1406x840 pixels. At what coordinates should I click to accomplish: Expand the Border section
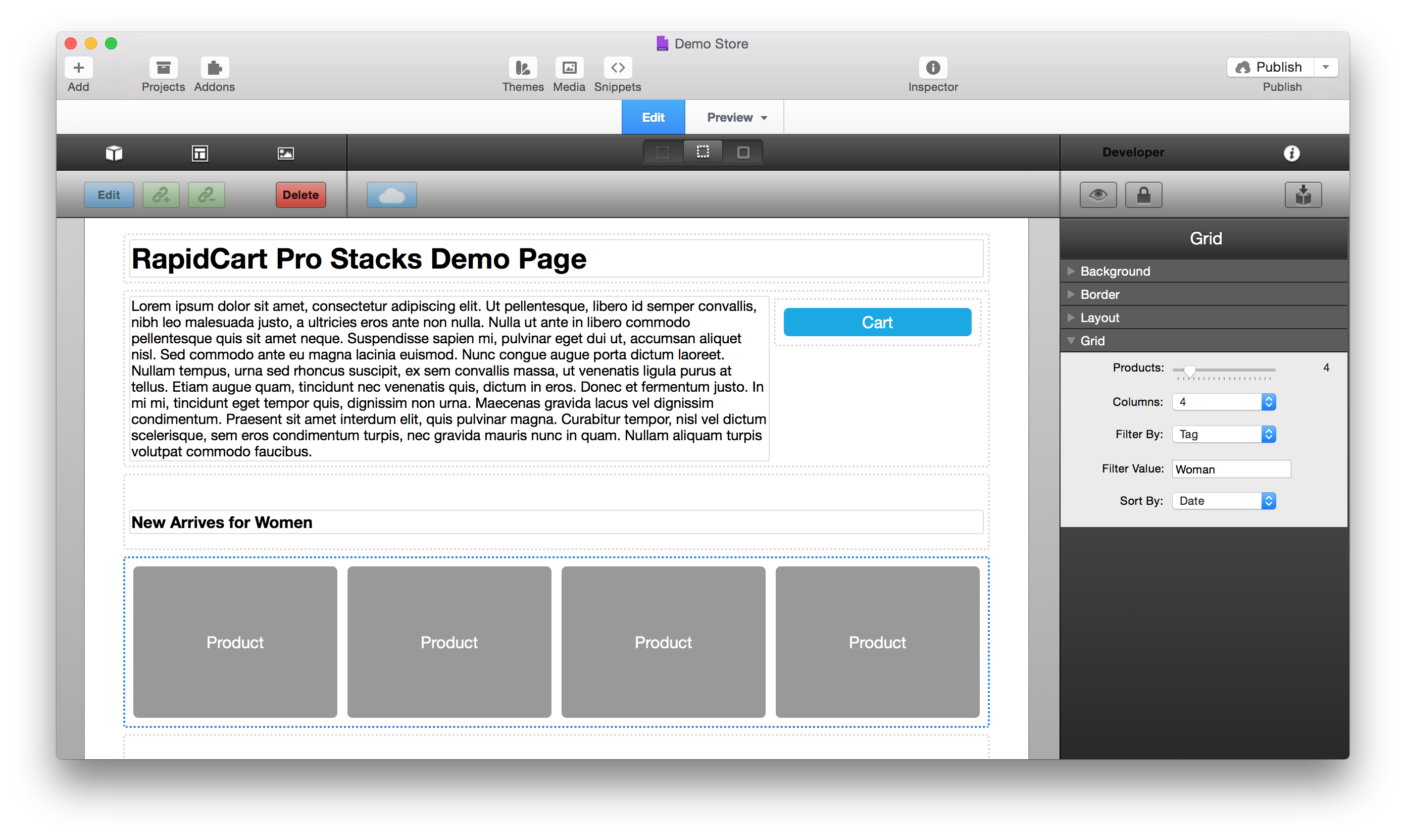tap(1203, 294)
